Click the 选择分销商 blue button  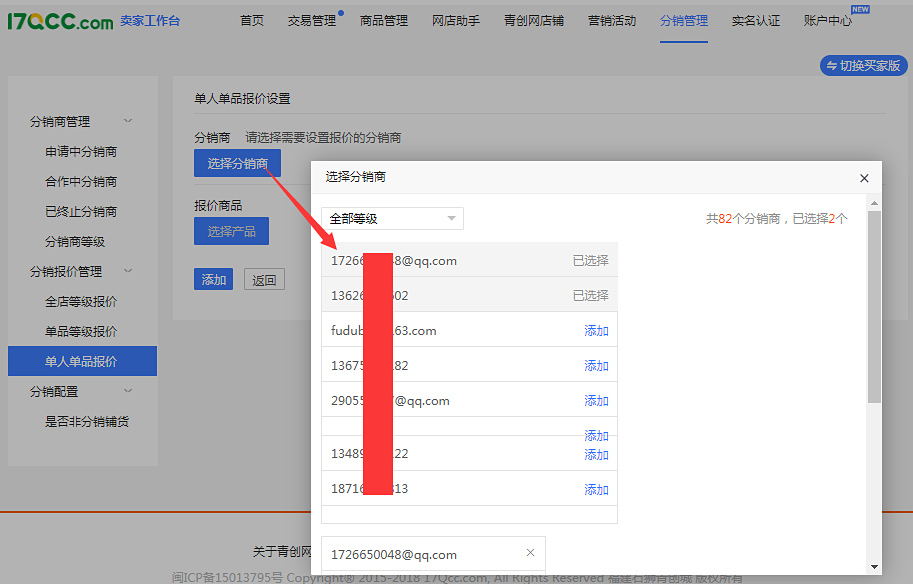pyautogui.click(x=237, y=162)
